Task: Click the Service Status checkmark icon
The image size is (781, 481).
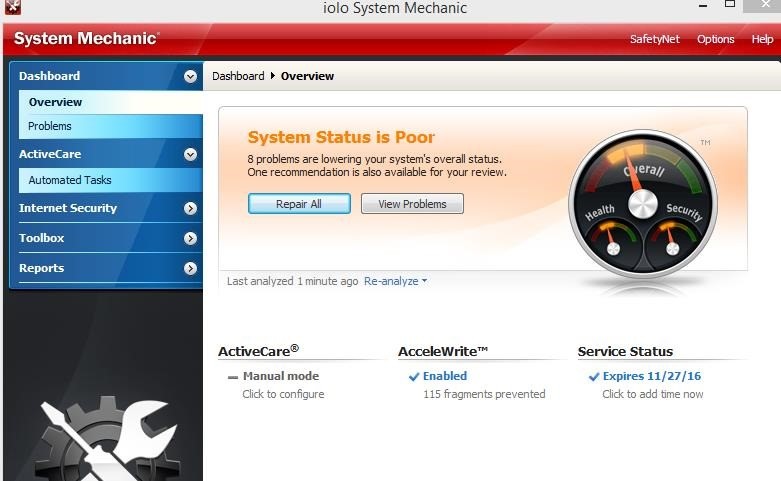Action: (x=593, y=377)
